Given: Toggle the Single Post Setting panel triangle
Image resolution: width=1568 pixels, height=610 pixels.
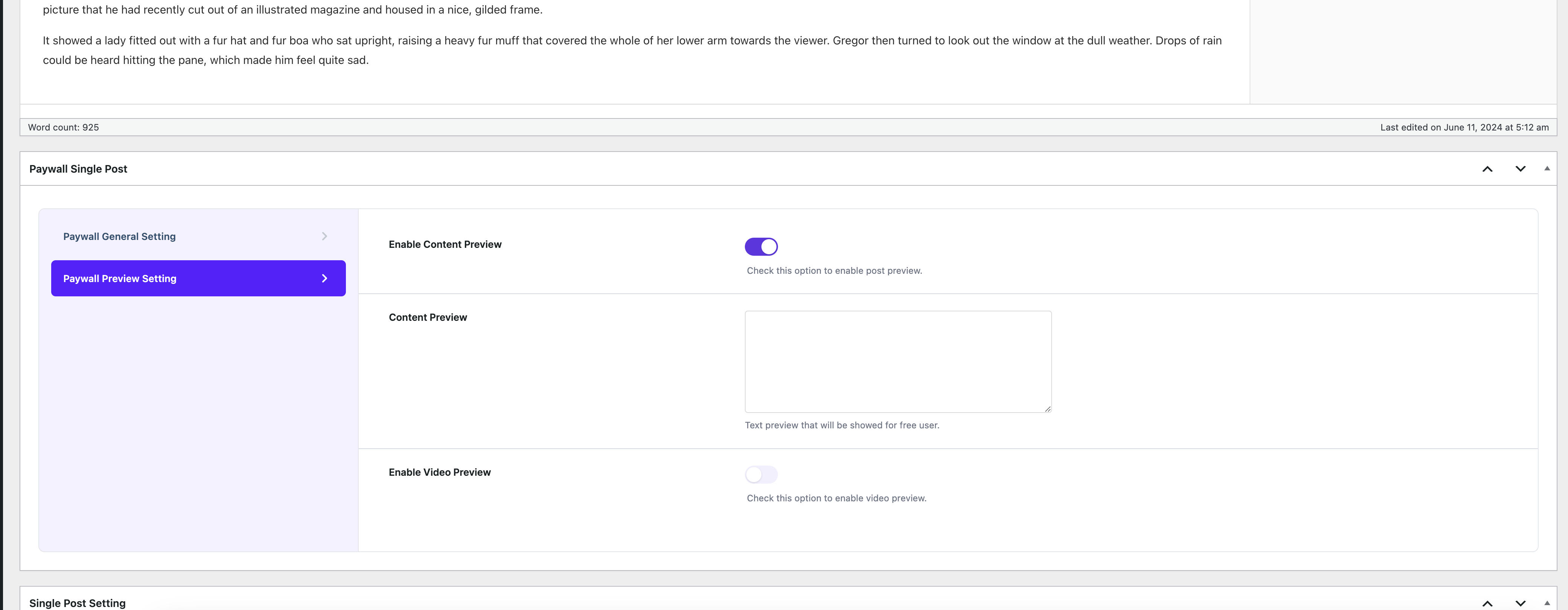Looking at the screenshot, I should click(1547, 603).
